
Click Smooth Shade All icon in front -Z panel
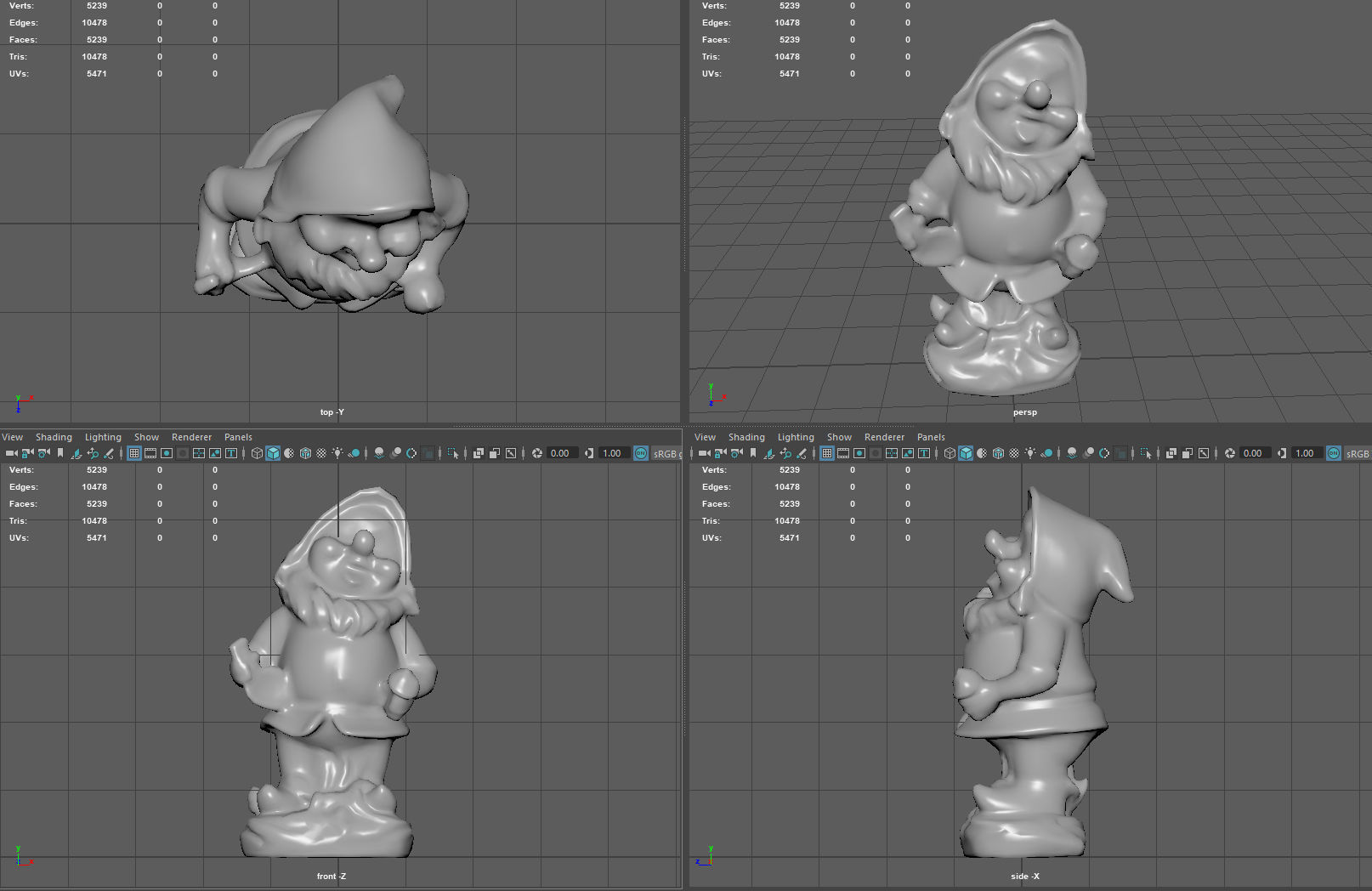click(x=273, y=453)
